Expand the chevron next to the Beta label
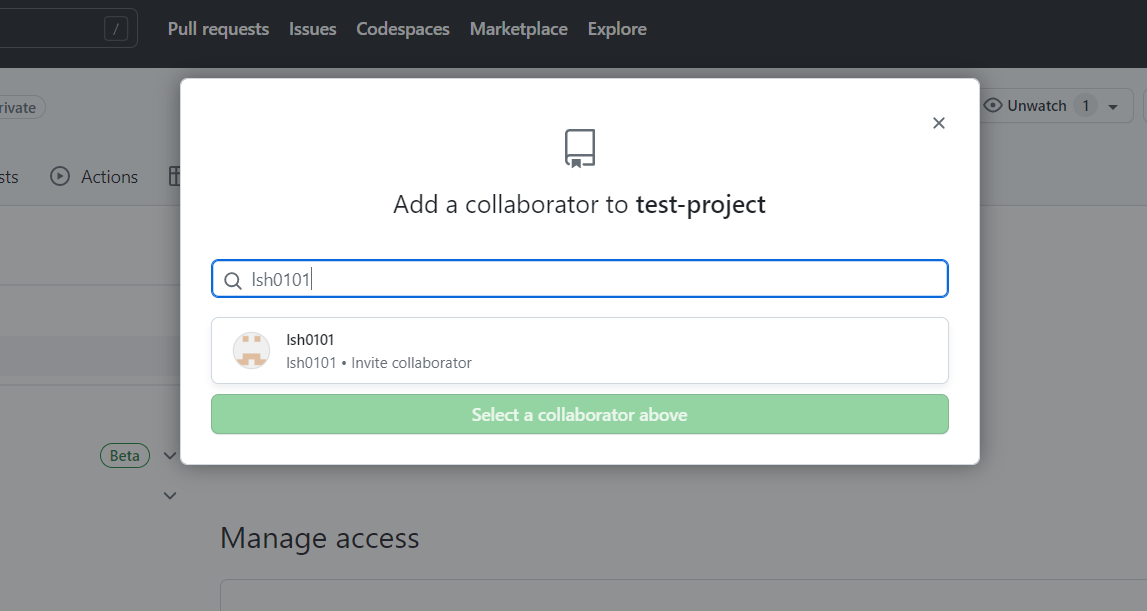This screenshot has width=1147, height=611. tap(170, 456)
